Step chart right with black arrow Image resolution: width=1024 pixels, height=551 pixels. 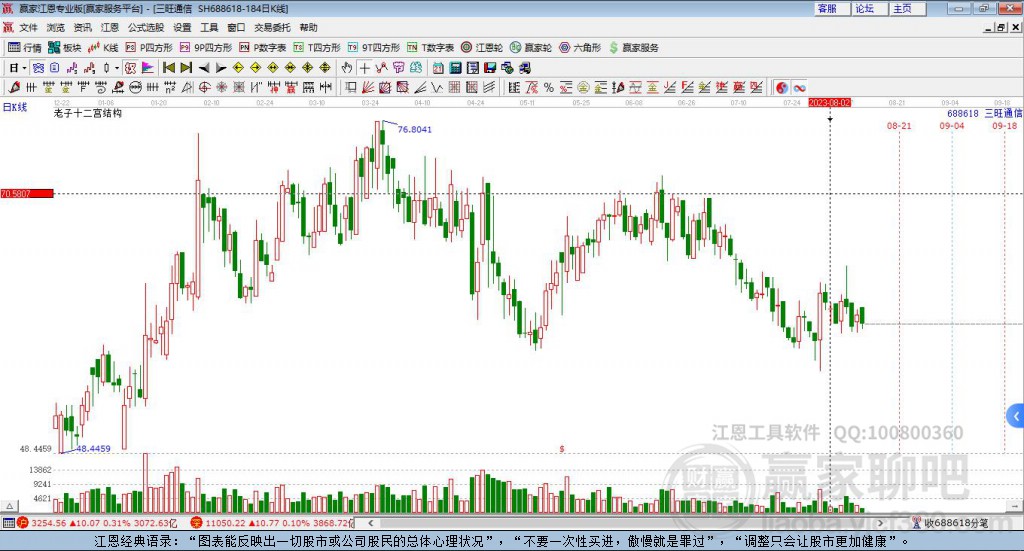tap(221, 68)
